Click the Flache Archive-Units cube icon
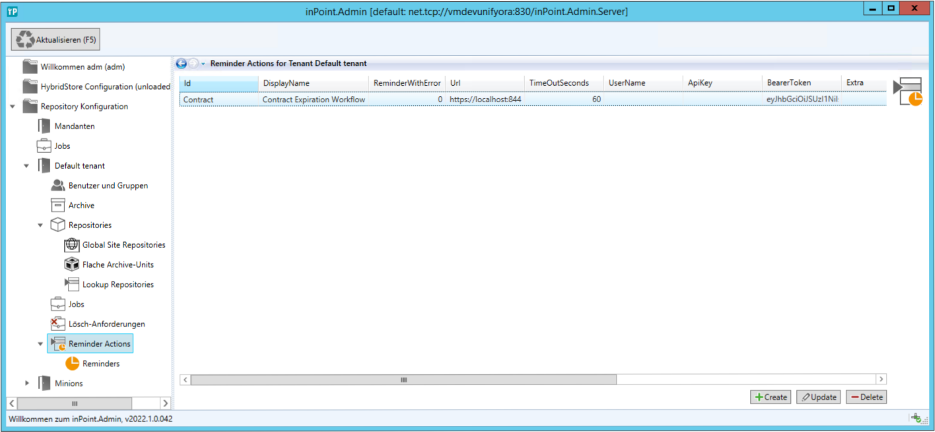 click(72, 264)
